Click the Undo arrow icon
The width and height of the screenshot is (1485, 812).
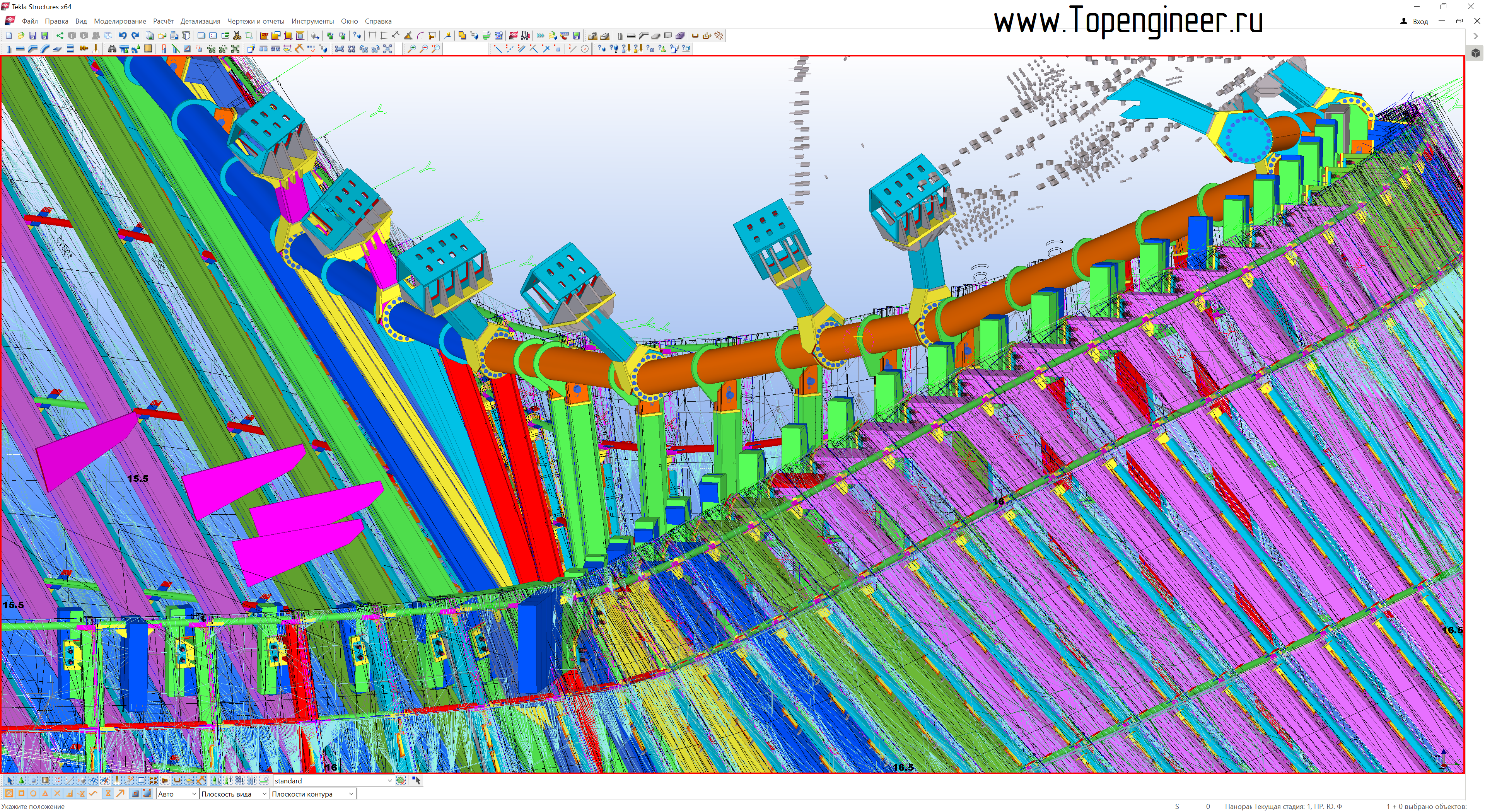pos(122,36)
